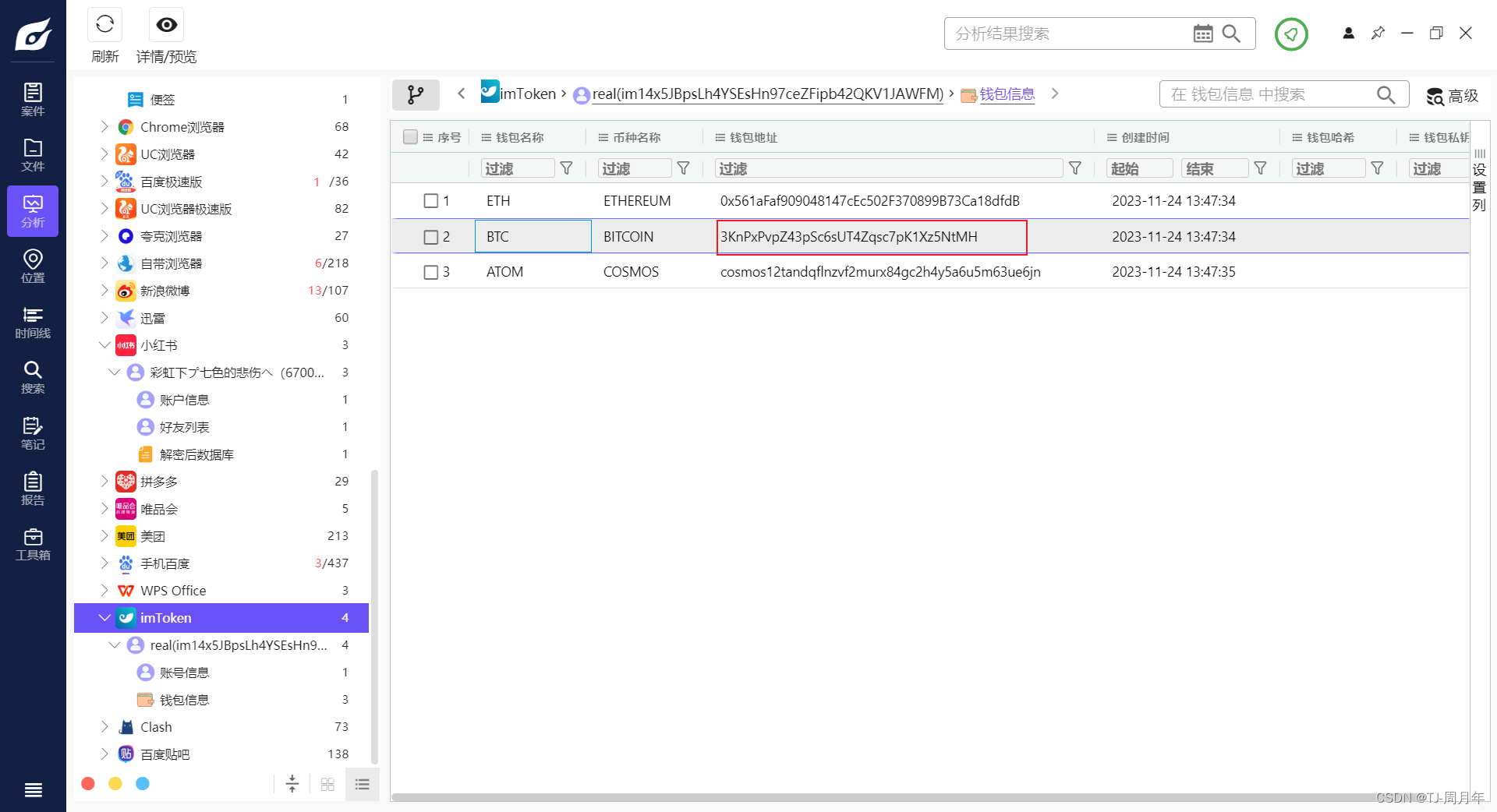This screenshot has height=812, width=1497.
Task: Open the 设置列 column settings panel
Action: (1479, 181)
